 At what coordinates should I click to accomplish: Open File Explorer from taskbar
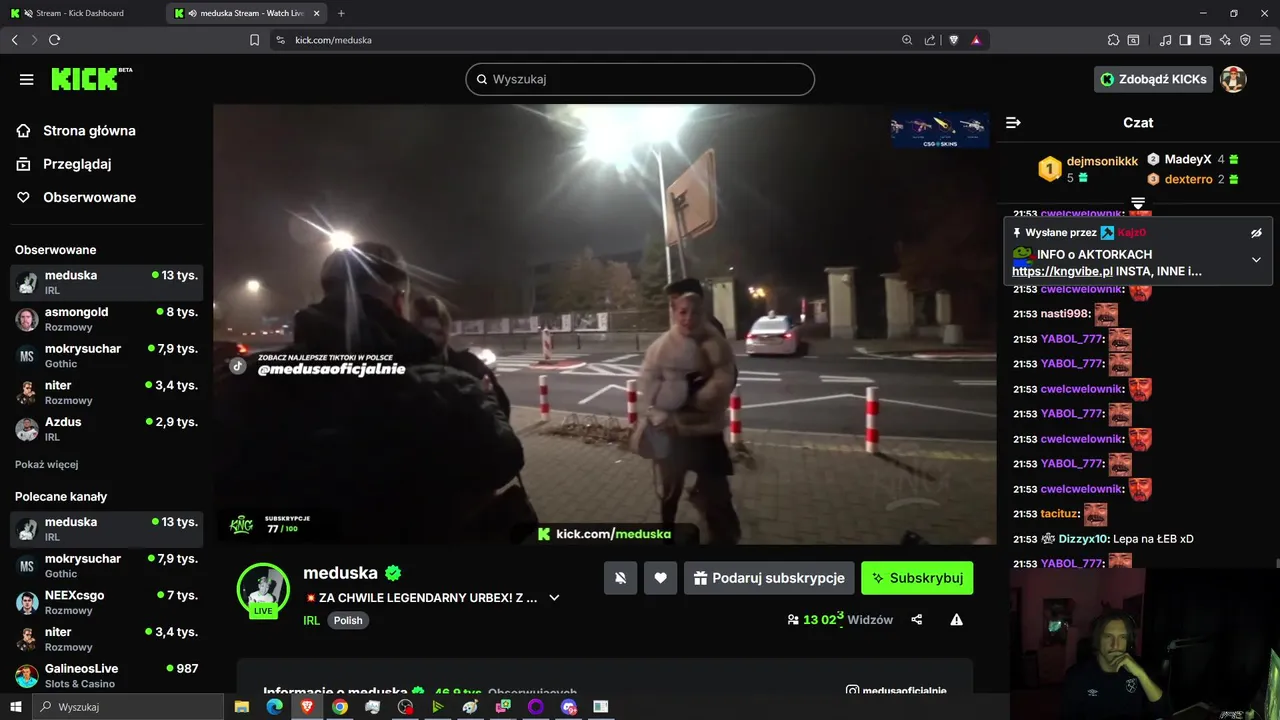click(241, 707)
